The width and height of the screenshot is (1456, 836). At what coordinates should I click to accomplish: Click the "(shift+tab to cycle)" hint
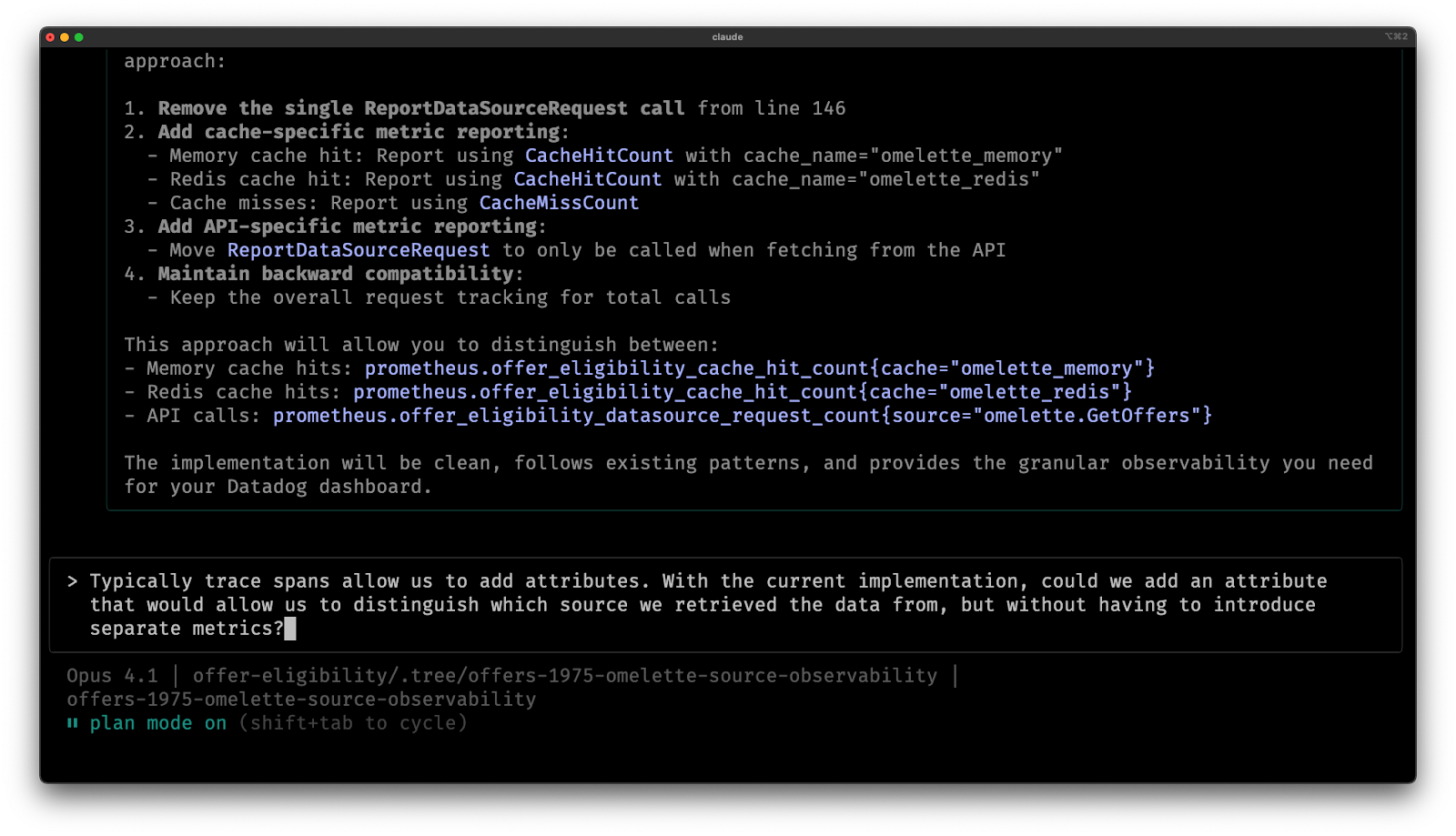(353, 723)
